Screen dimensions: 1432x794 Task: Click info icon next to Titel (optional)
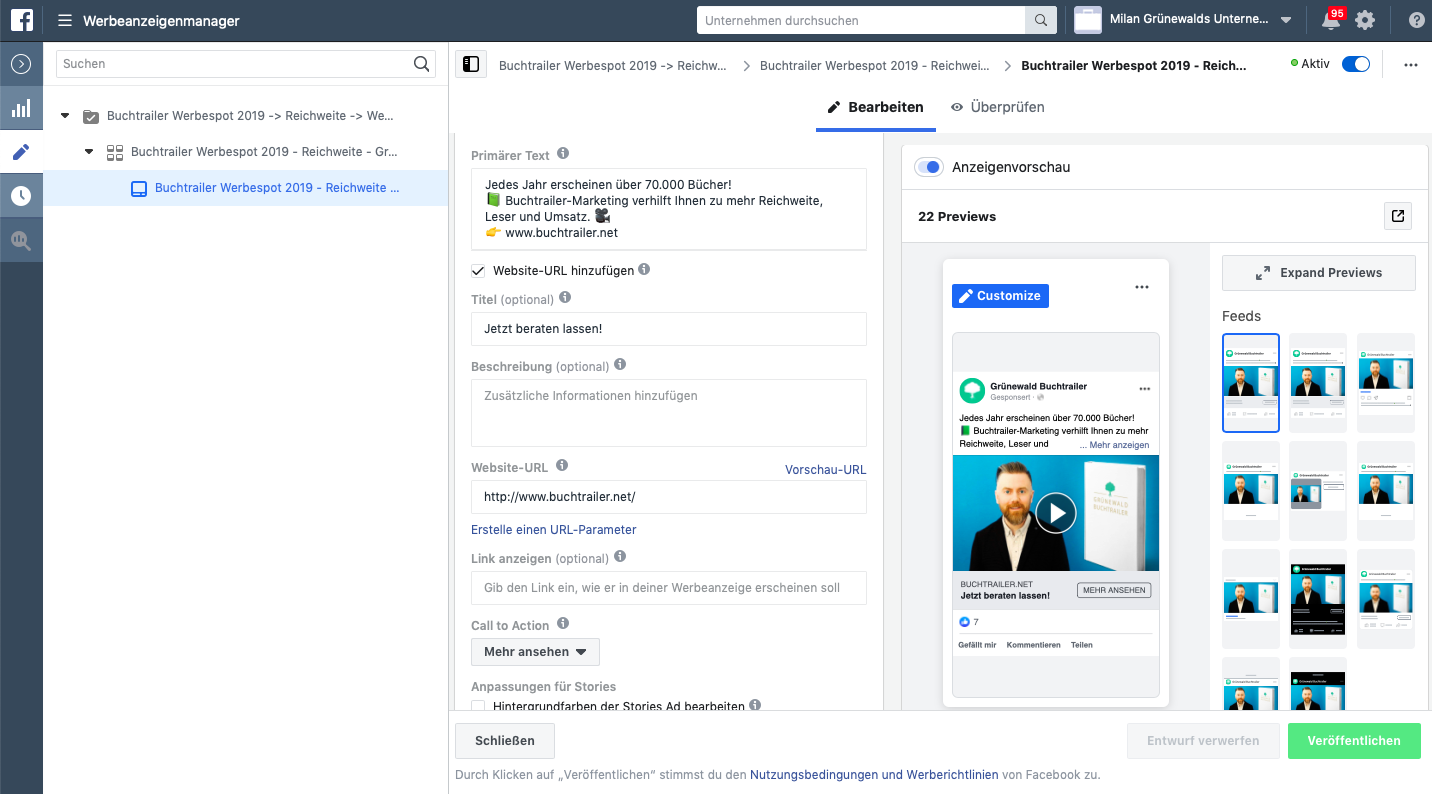[x=566, y=298]
